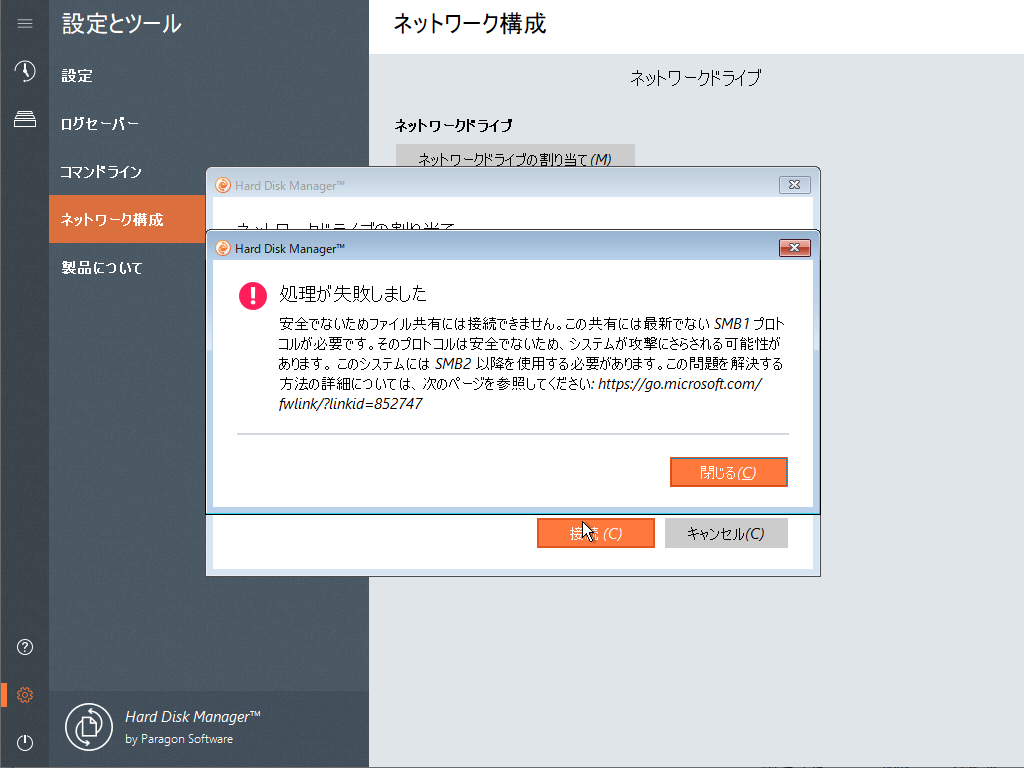Image resolution: width=1024 pixels, height=768 pixels.
Task: Click the Hard Disk Manager dialog title icon
Action: (222, 248)
